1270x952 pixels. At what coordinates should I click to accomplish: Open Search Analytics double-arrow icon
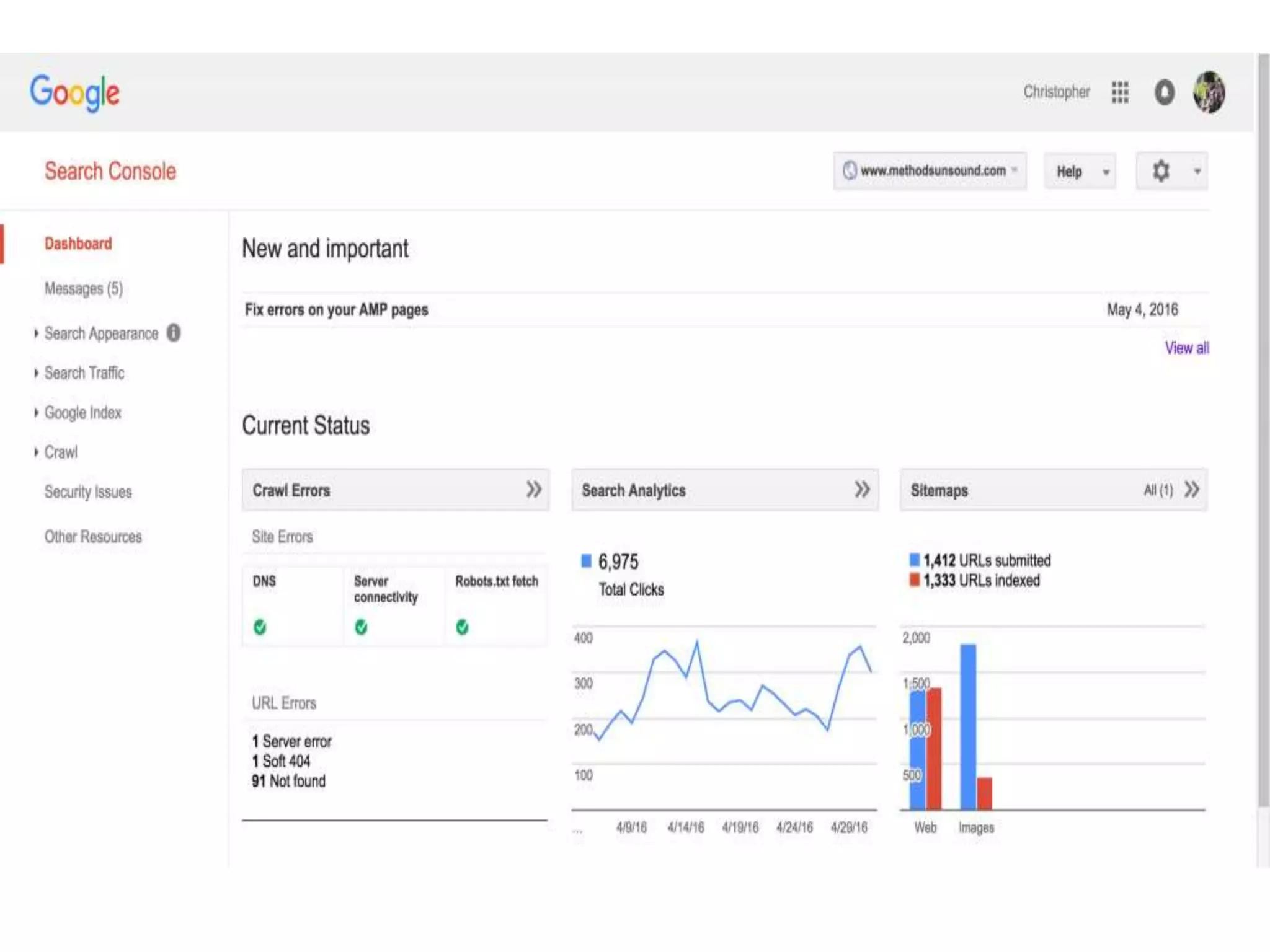[862, 490]
